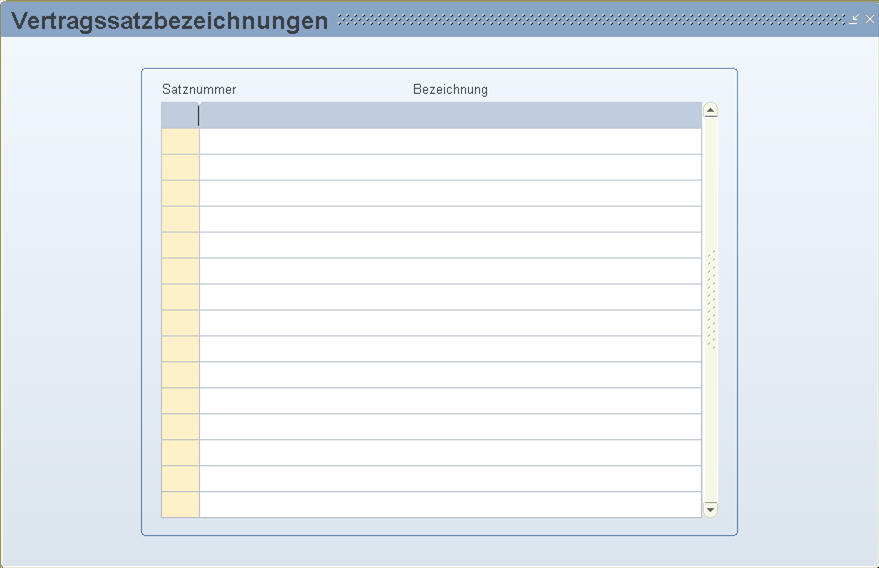Viewport: 879px width, 568px height.
Task: Click the dotted drag area of the title bar
Action: tap(590, 19)
